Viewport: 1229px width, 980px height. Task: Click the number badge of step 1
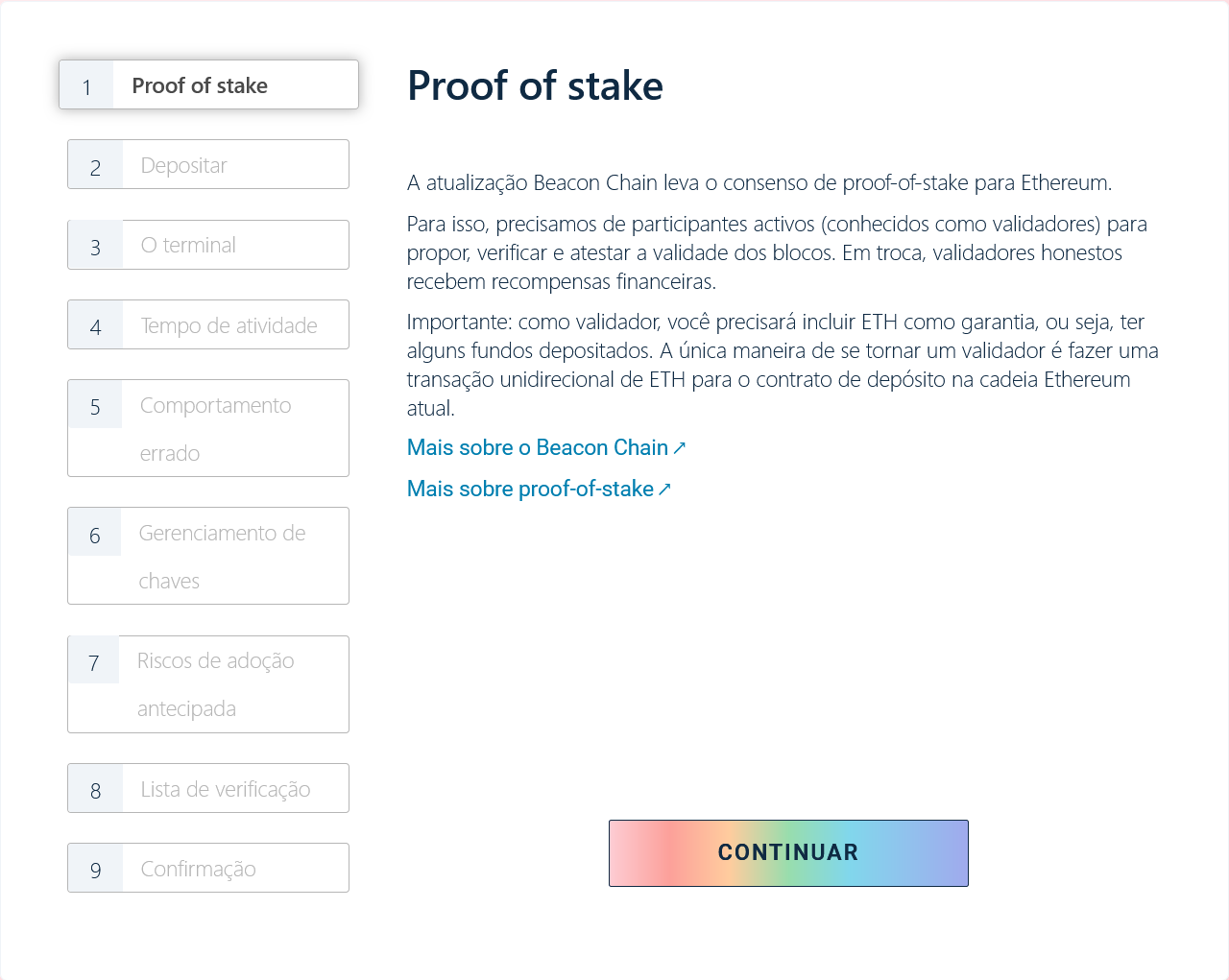[87, 84]
